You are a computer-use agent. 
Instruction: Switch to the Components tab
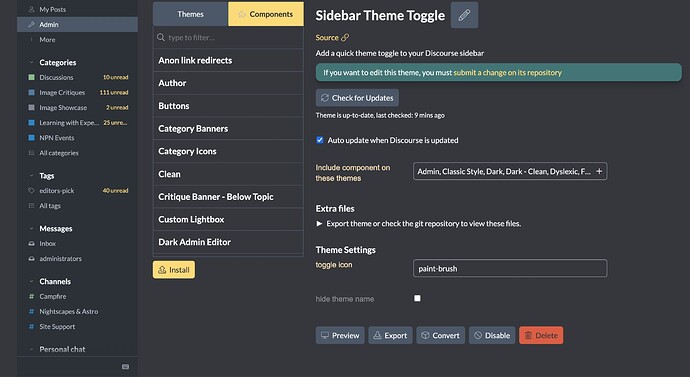pyautogui.click(x=266, y=14)
